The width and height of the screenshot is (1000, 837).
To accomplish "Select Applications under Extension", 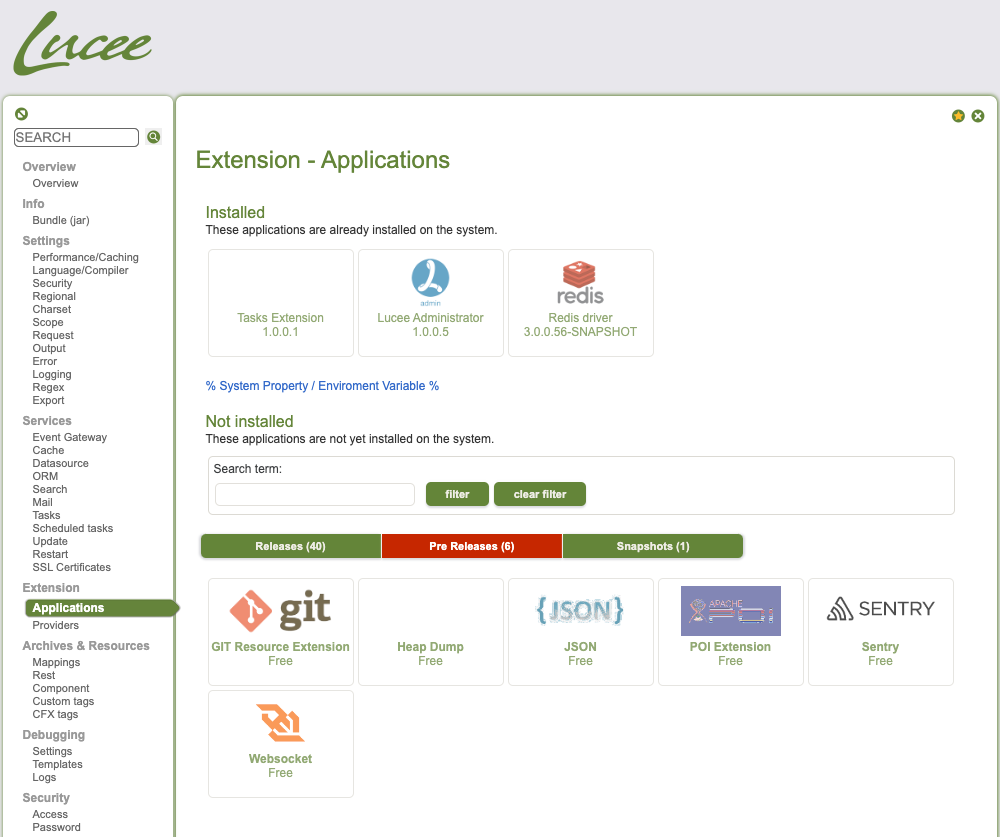I will (x=101, y=608).
